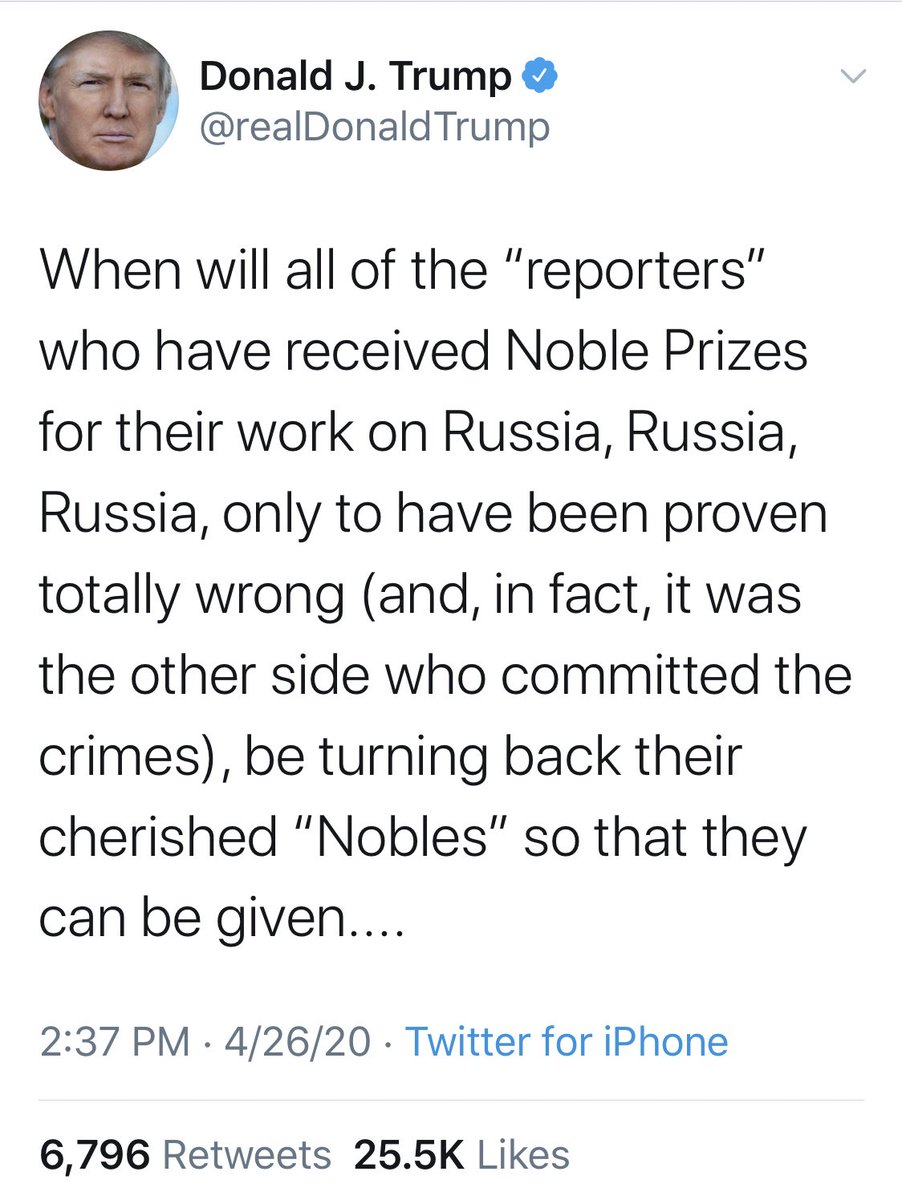The height and width of the screenshot is (1200, 902).
Task: Open the Twitter for iPhone source link
Action: pyautogui.click(x=566, y=1042)
